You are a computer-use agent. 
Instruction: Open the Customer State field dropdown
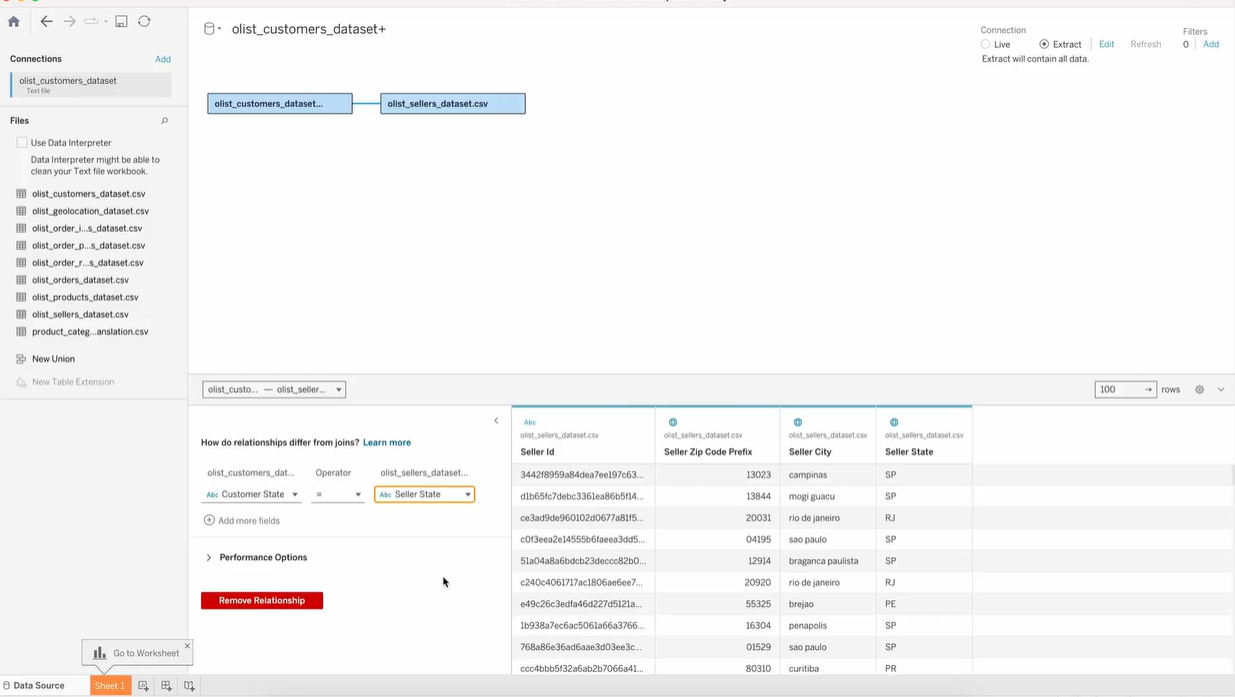(253, 495)
